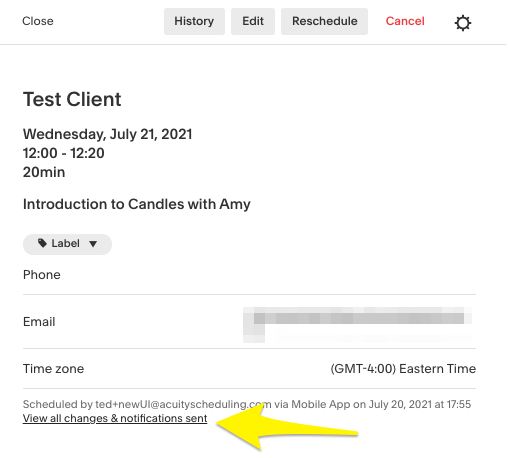Select the Email field label
508x458 pixels.
[x=39, y=322]
